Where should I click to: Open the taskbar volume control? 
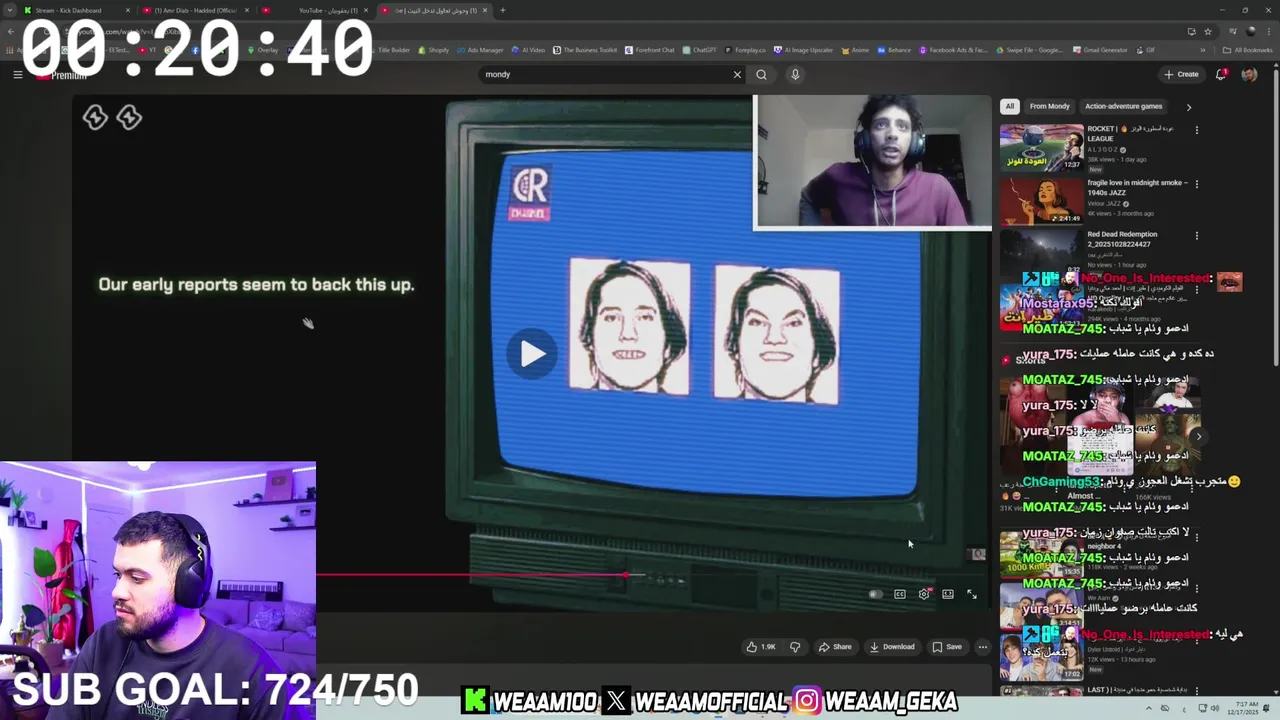click(1215, 708)
